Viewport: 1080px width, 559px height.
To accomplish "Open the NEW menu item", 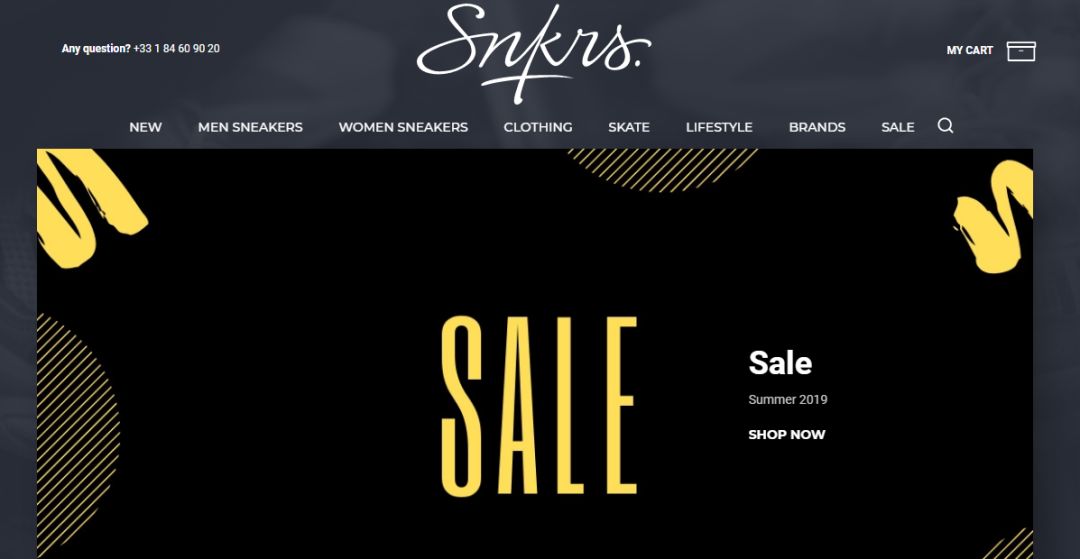I will point(145,127).
